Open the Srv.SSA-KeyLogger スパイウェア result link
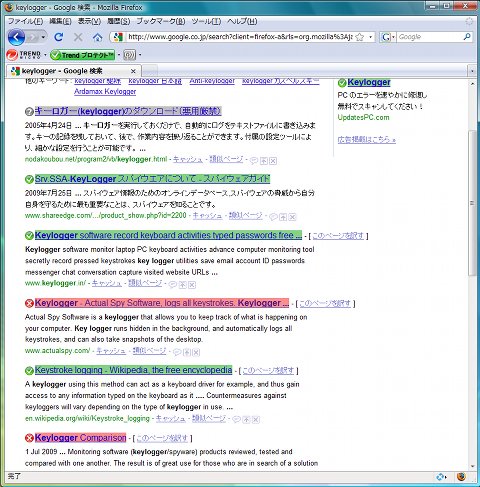 click(x=152, y=179)
